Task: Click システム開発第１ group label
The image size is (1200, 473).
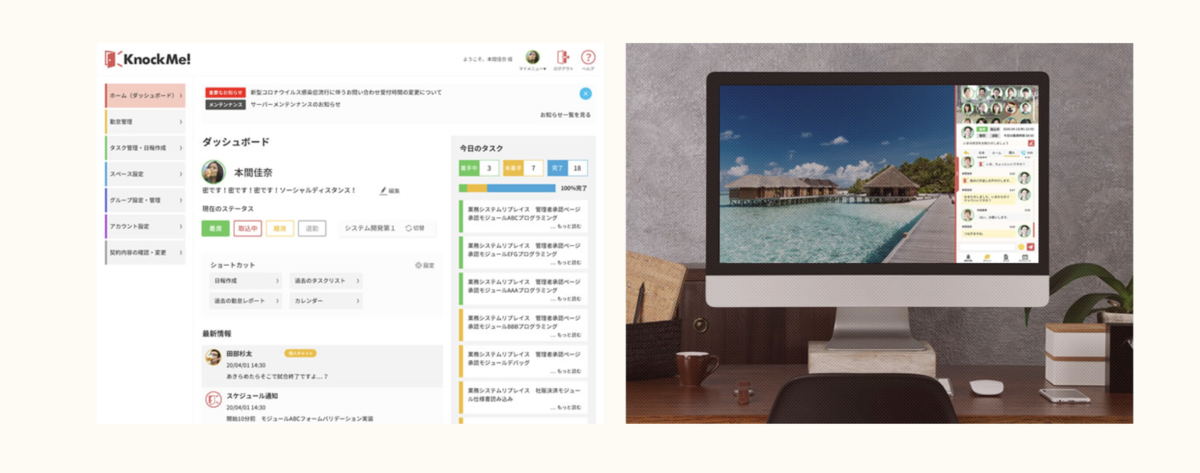Action: point(370,228)
